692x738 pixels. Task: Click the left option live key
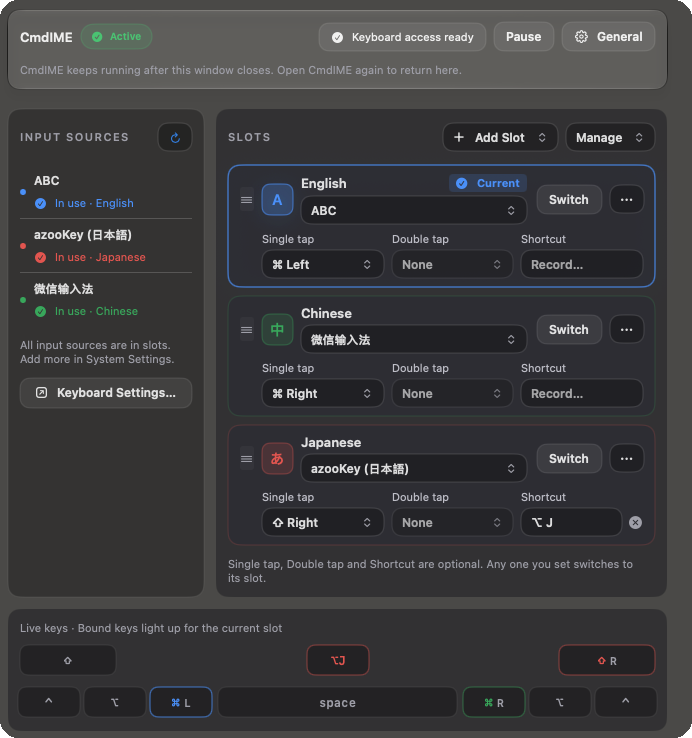pyautogui.click(x=115, y=702)
